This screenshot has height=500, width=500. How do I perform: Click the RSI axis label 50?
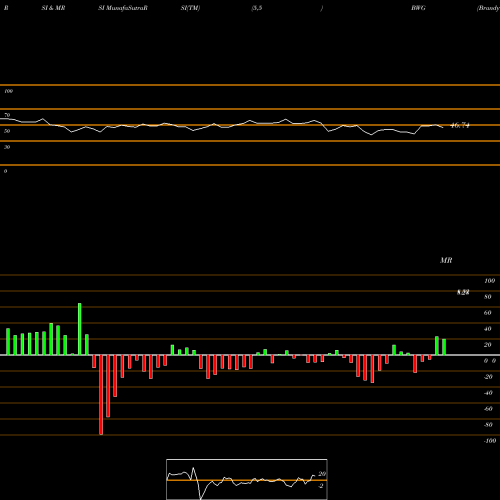(7, 131)
